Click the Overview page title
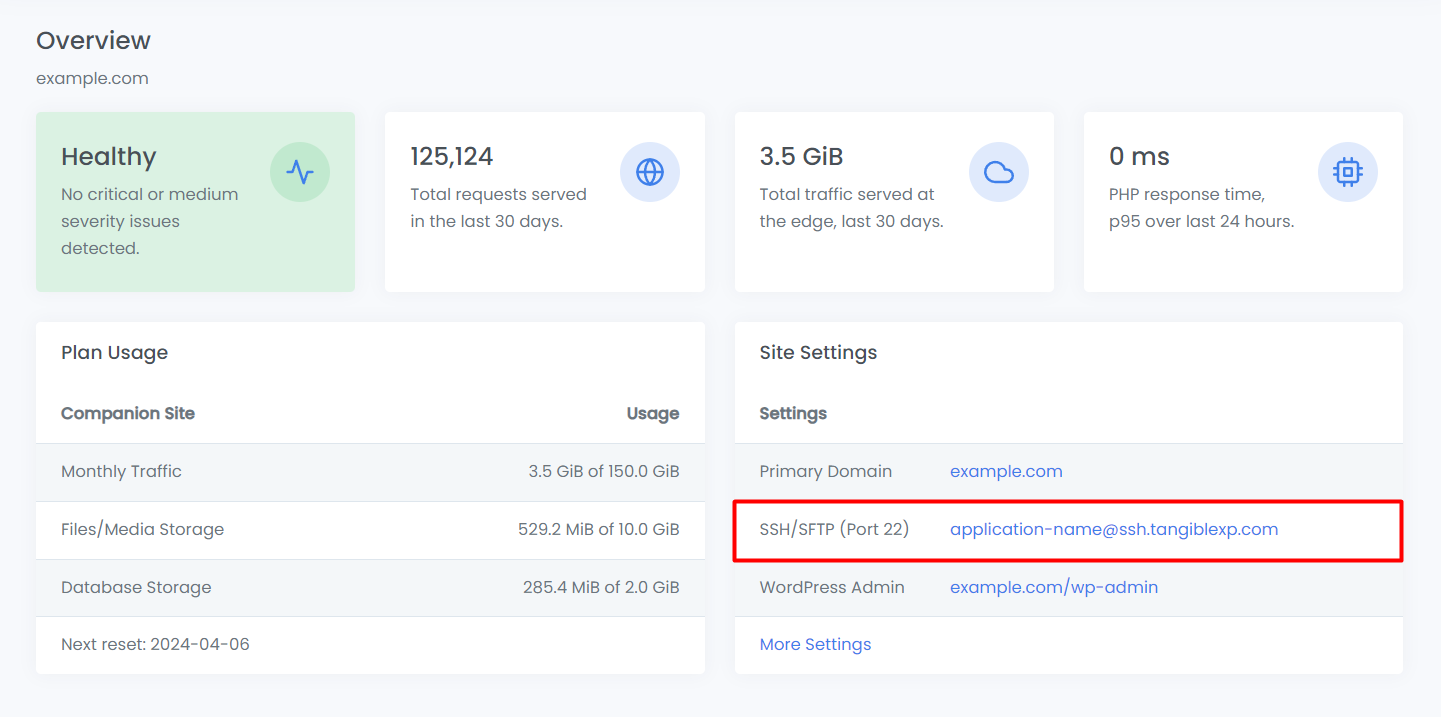The width and height of the screenshot is (1441, 717). pos(93,41)
